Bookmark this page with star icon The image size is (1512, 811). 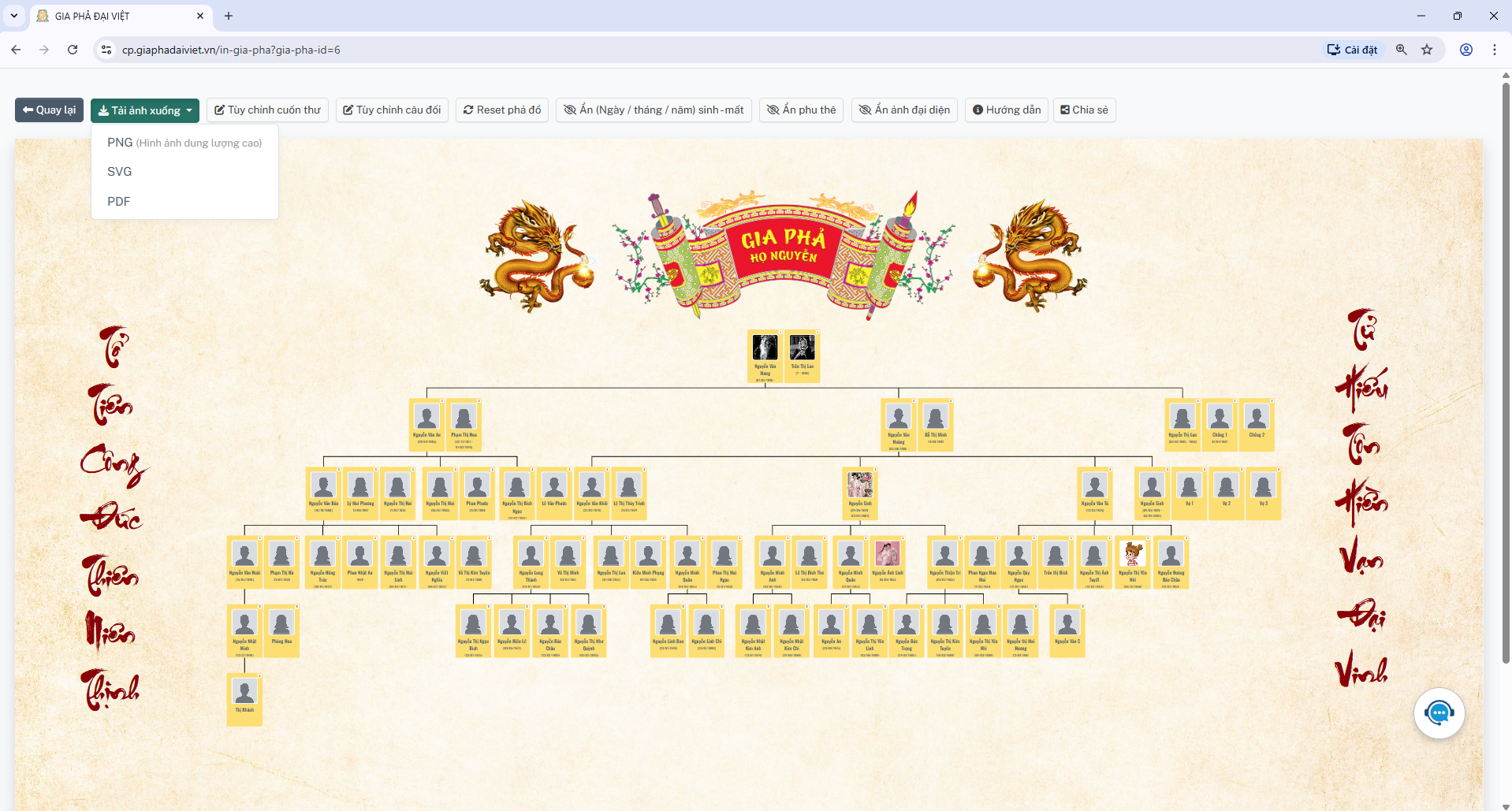(1427, 50)
